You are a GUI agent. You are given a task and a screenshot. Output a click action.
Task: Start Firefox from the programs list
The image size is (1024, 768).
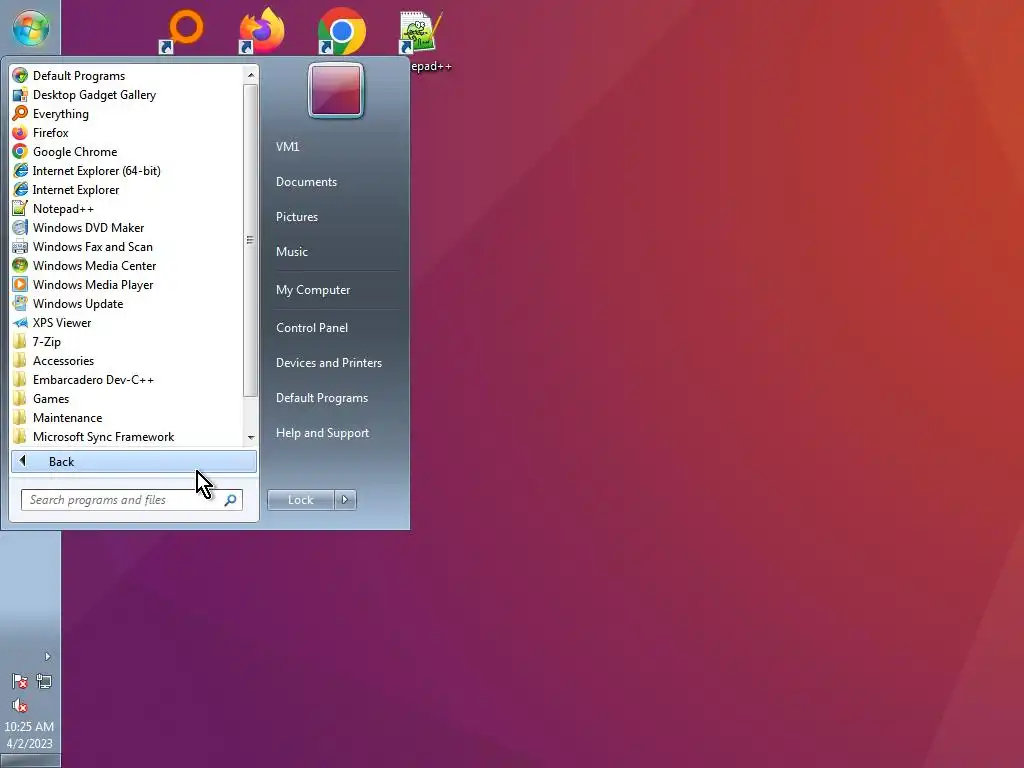20,133
